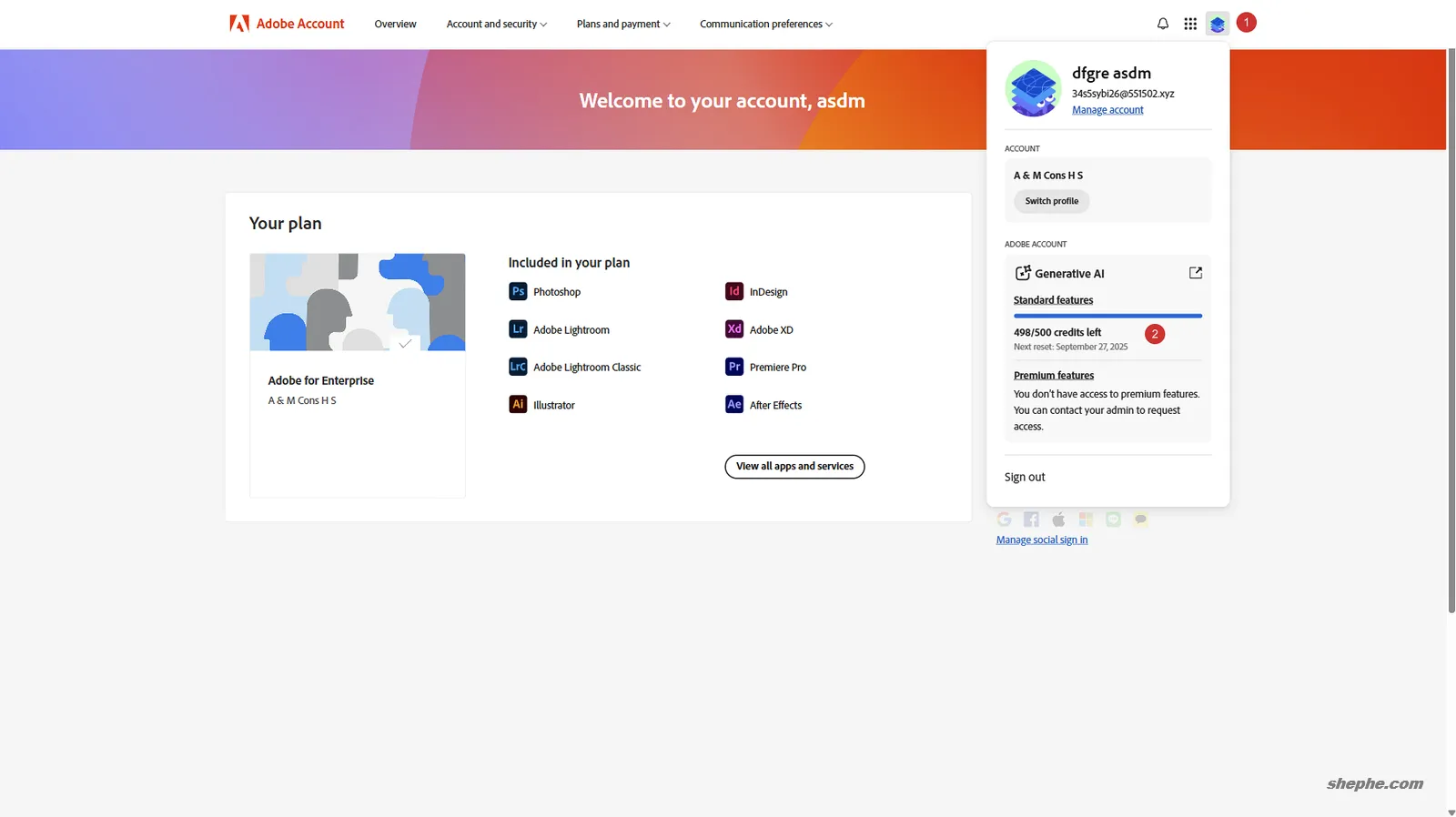1456x817 pixels.
Task: Click the Line social sign-in icon
Action: pyautogui.click(x=1113, y=519)
